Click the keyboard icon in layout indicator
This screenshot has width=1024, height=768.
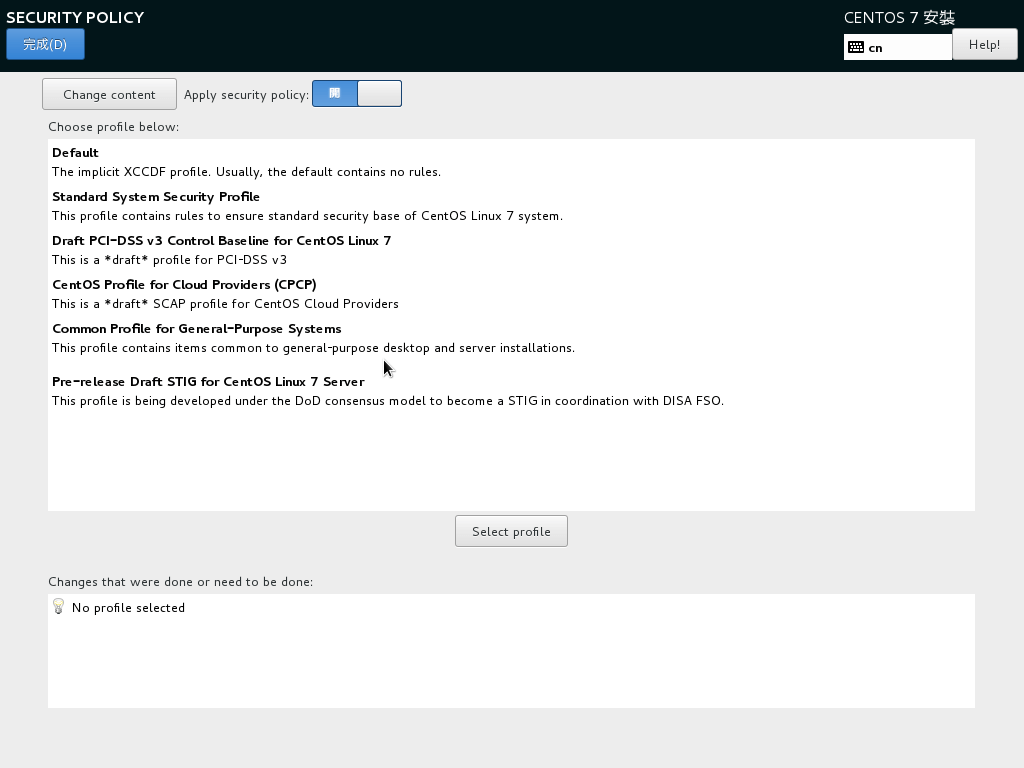point(856,47)
